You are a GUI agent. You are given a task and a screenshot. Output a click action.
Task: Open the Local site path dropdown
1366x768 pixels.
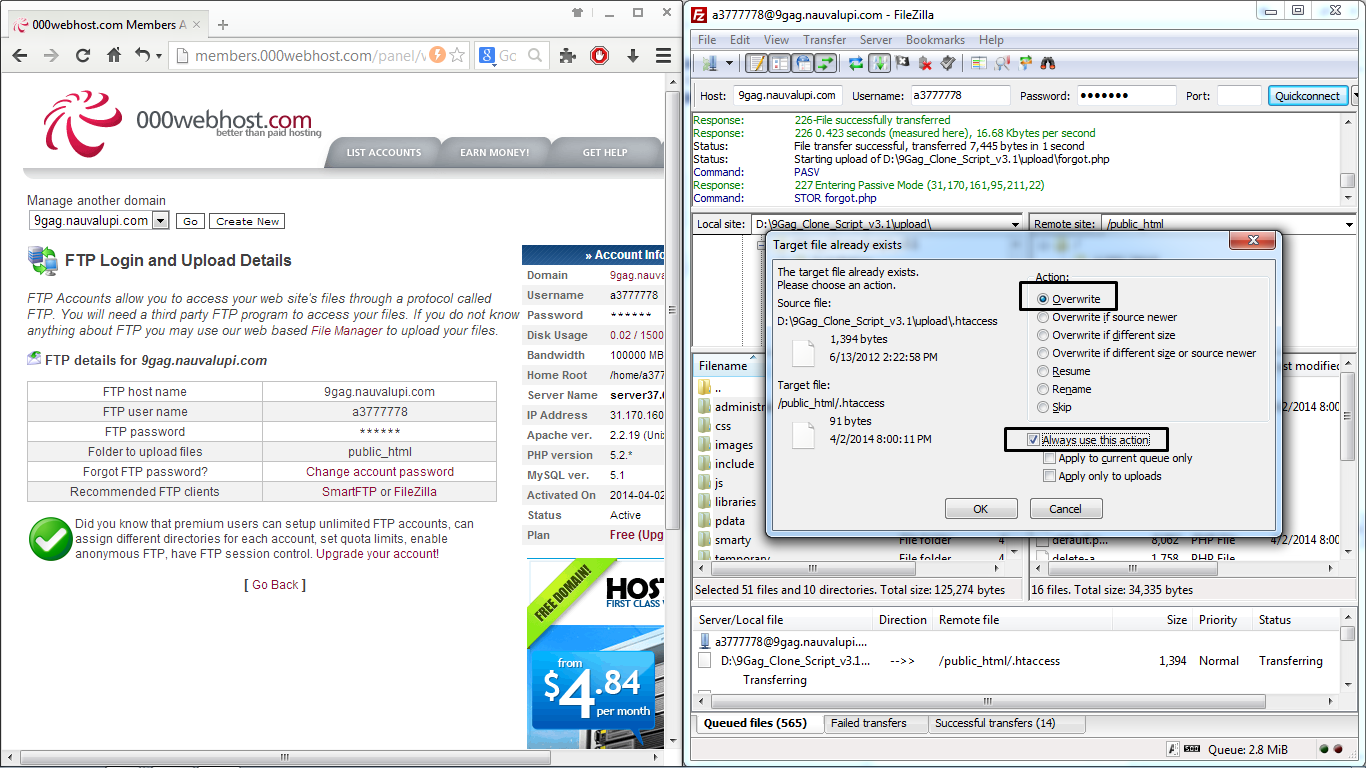(x=1015, y=223)
